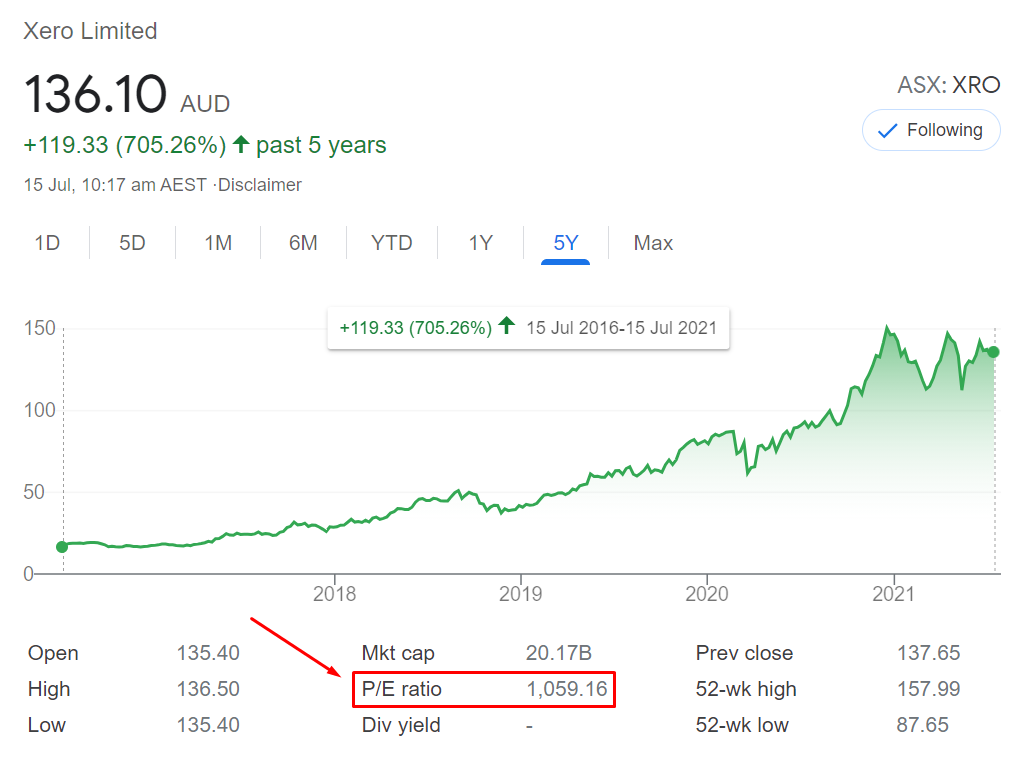The height and width of the screenshot is (769, 1025).
Task: Click the Open value 135.40
Action: click(x=208, y=653)
